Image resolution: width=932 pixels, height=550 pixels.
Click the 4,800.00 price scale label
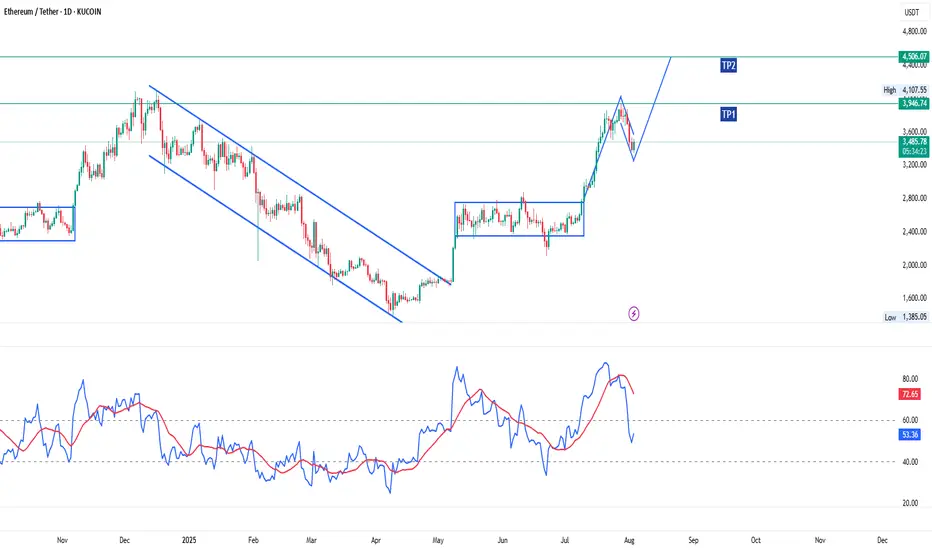coord(914,31)
